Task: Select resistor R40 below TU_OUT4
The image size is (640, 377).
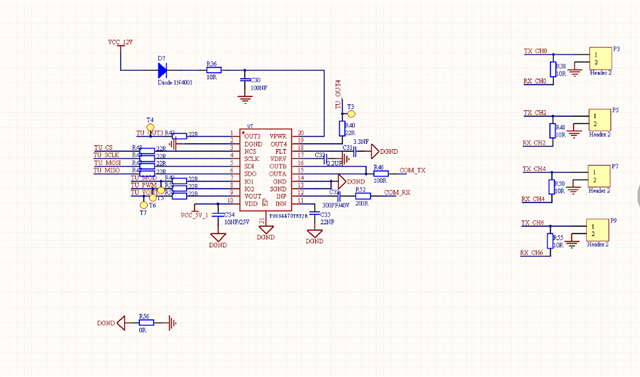Action: click(x=342, y=128)
